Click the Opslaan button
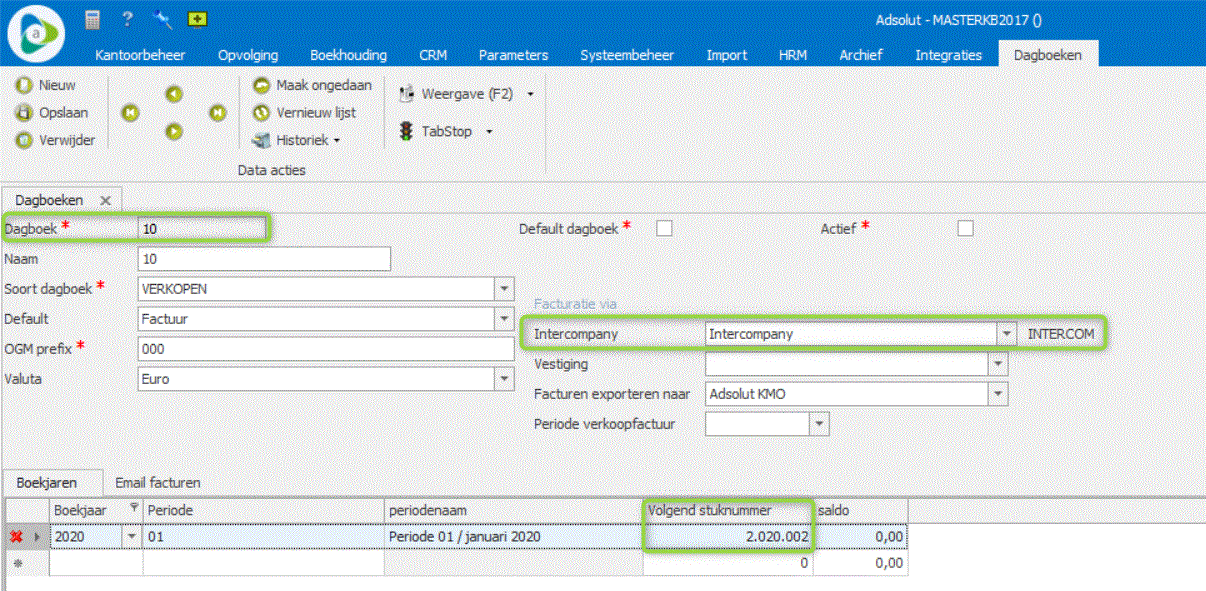Screen dimensions: 1206x591 (58, 113)
